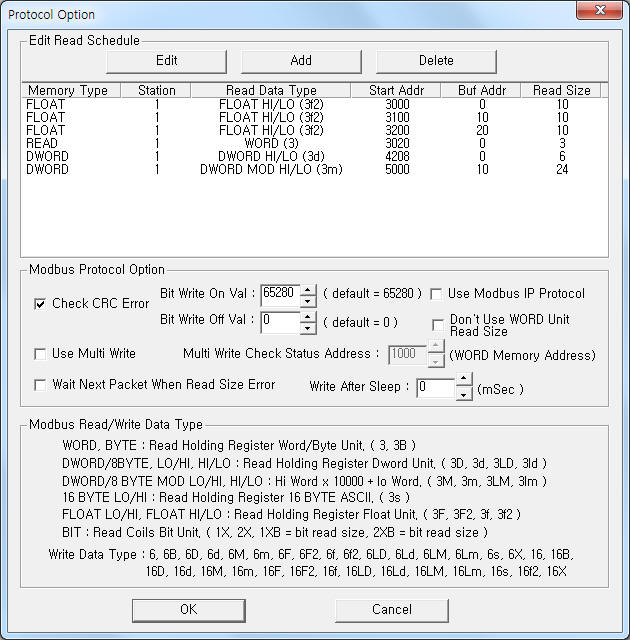Click the Delete schedule button

(x=436, y=61)
